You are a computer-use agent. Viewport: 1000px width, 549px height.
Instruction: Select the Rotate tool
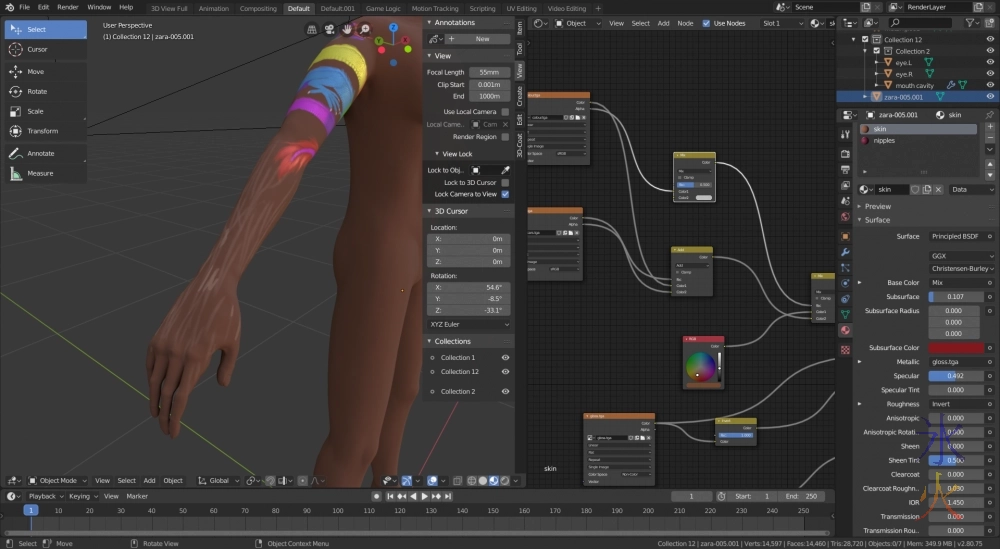(36, 92)
